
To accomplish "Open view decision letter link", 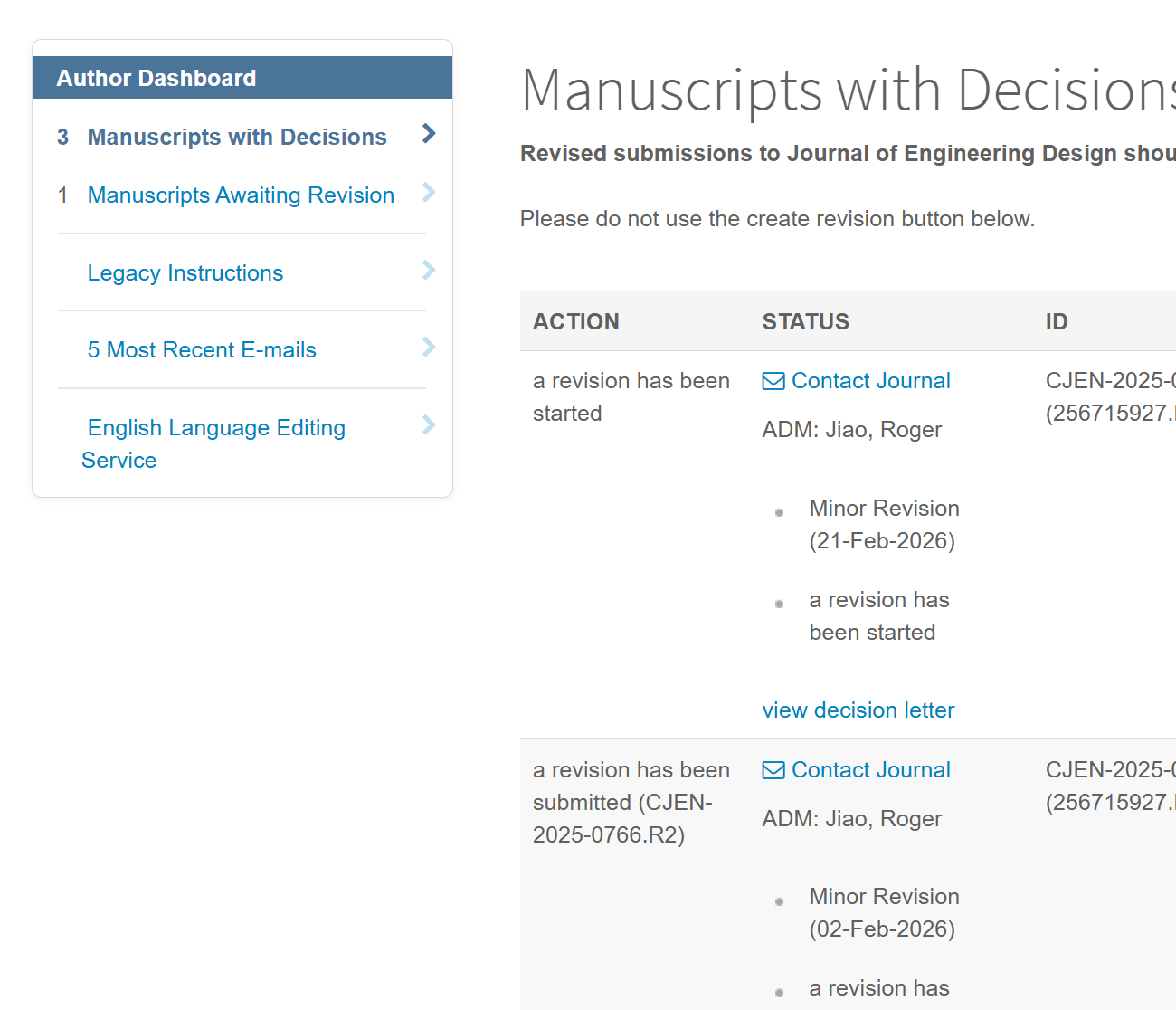I will [858, 710].
